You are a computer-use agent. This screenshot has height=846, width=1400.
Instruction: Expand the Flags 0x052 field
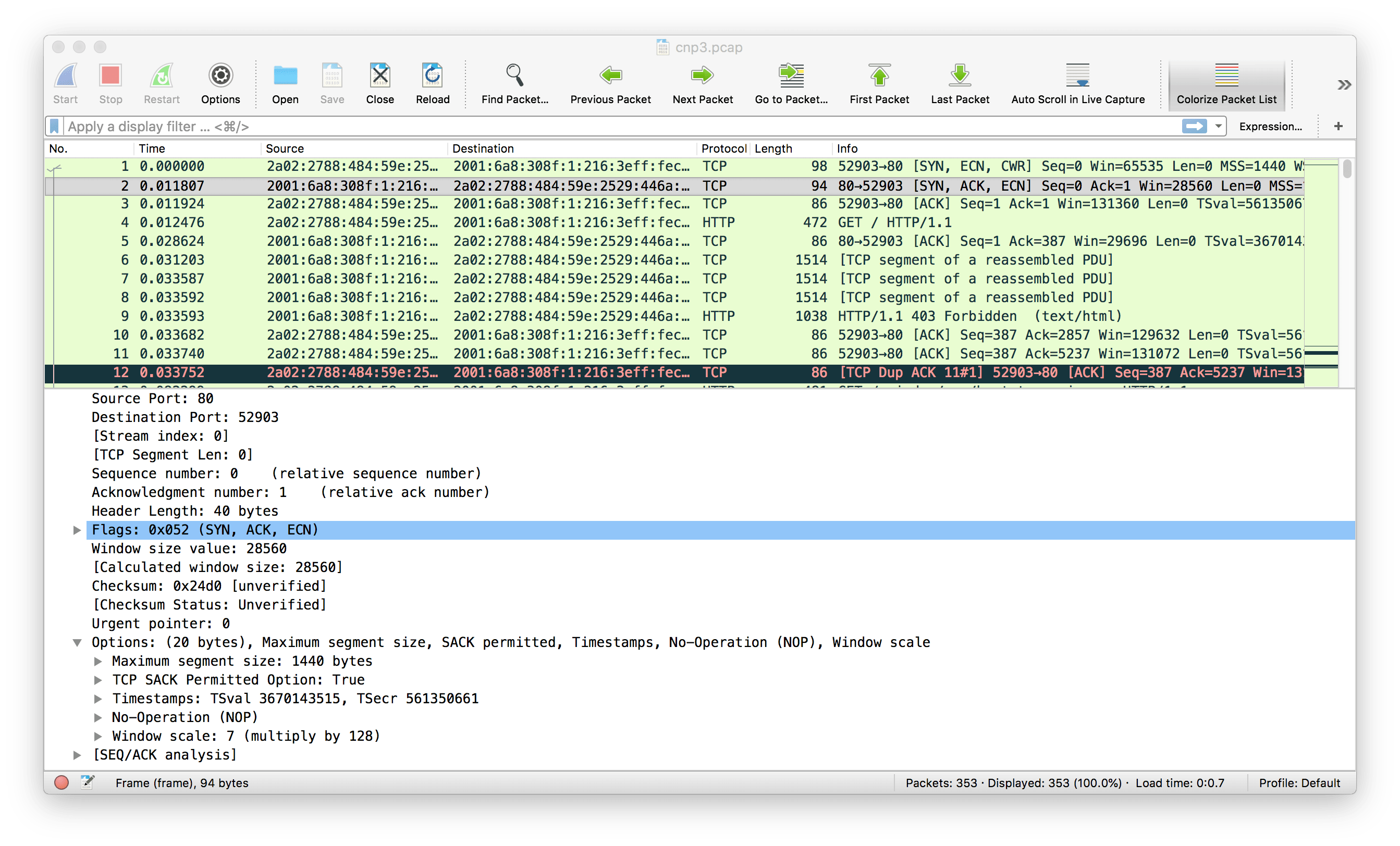tap(77, 530)
